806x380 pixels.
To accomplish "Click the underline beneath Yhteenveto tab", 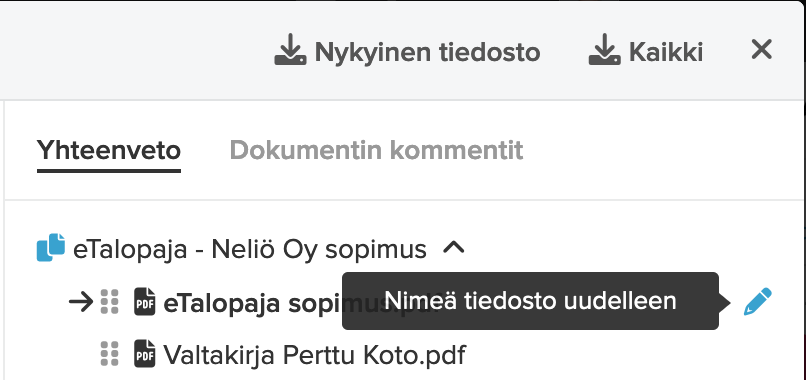I will pos(108,171).
